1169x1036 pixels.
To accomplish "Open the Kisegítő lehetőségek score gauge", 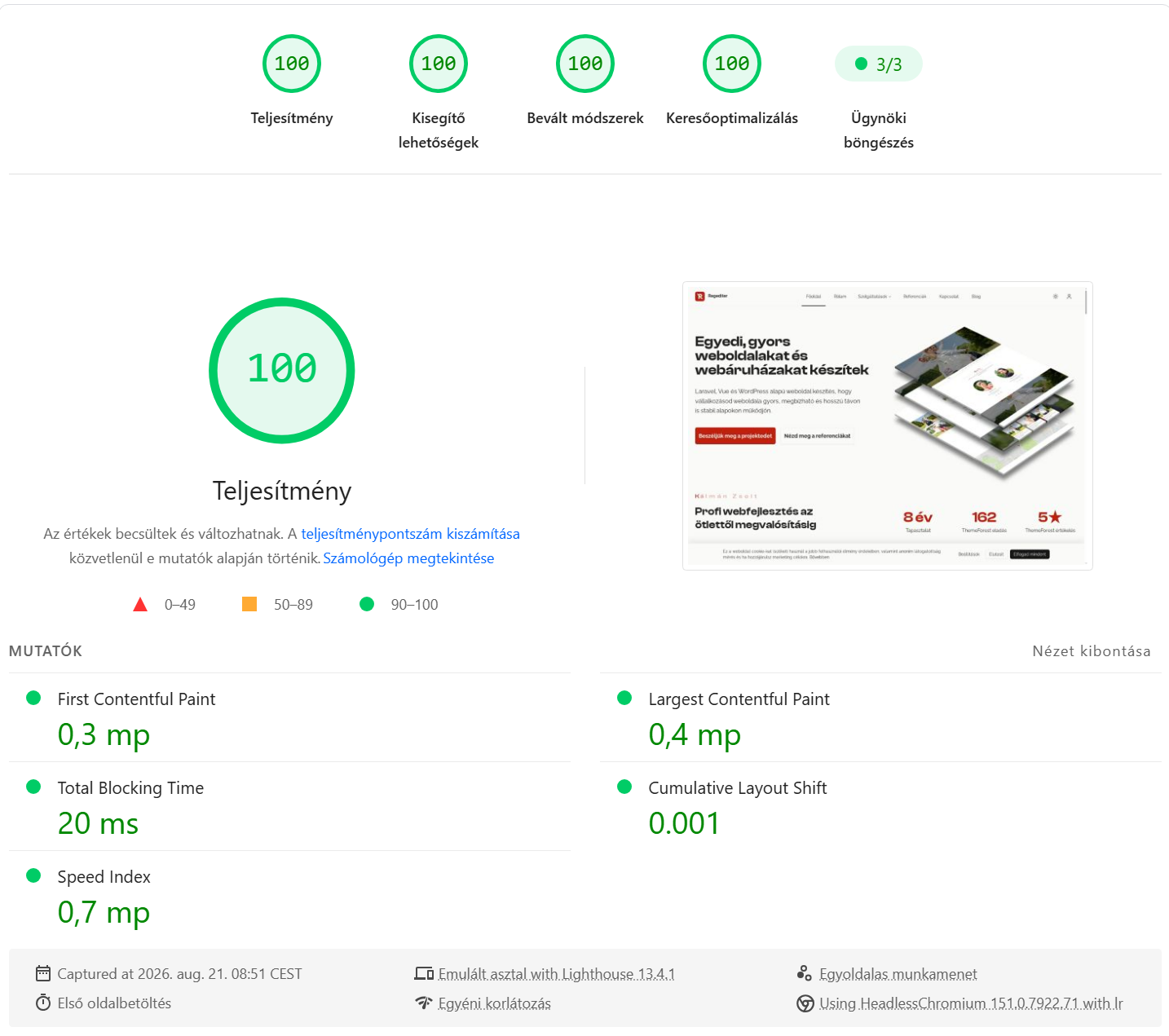I will tap(439, 64).
